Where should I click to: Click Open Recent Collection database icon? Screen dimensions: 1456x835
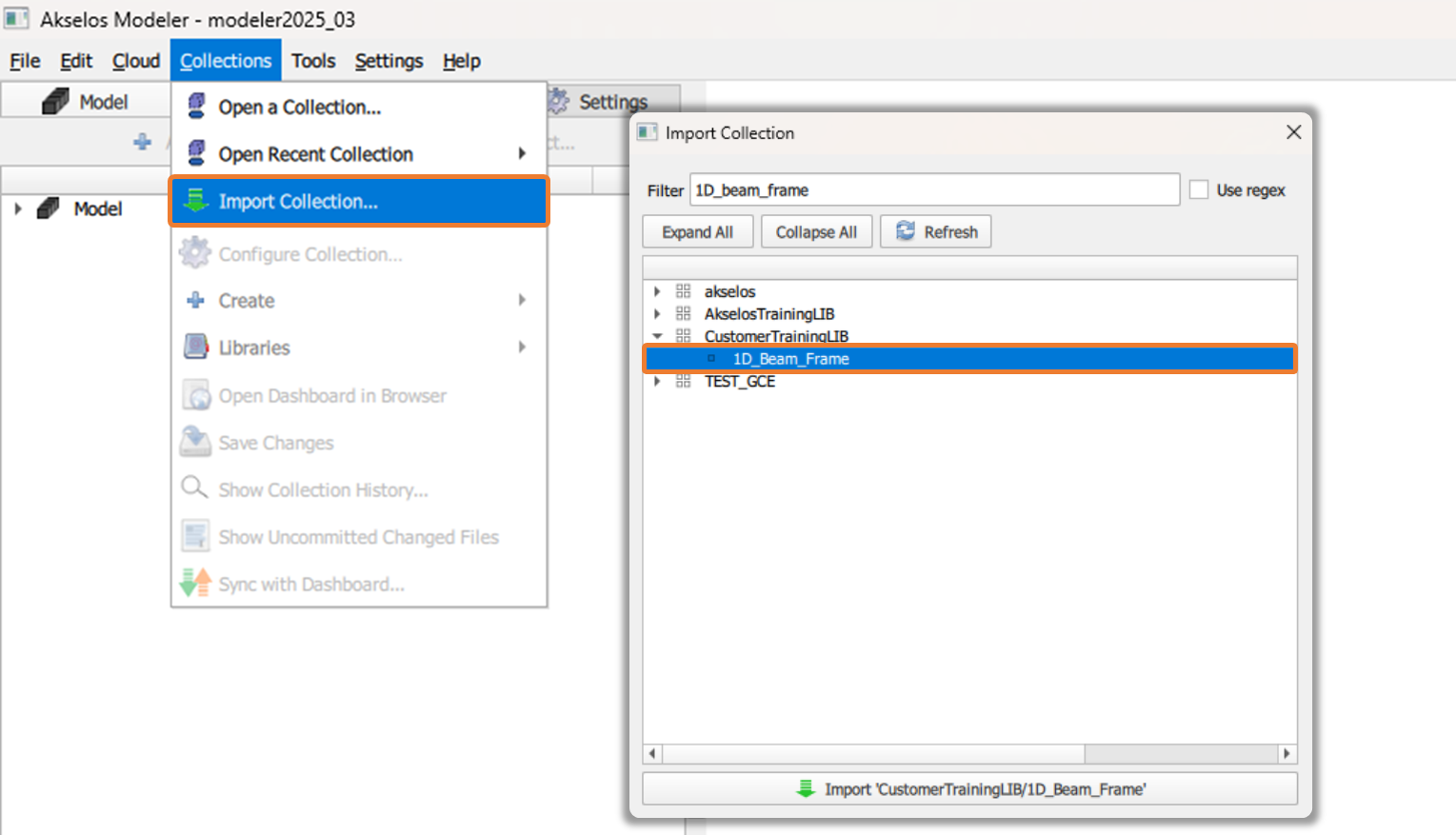click(196, 152)
